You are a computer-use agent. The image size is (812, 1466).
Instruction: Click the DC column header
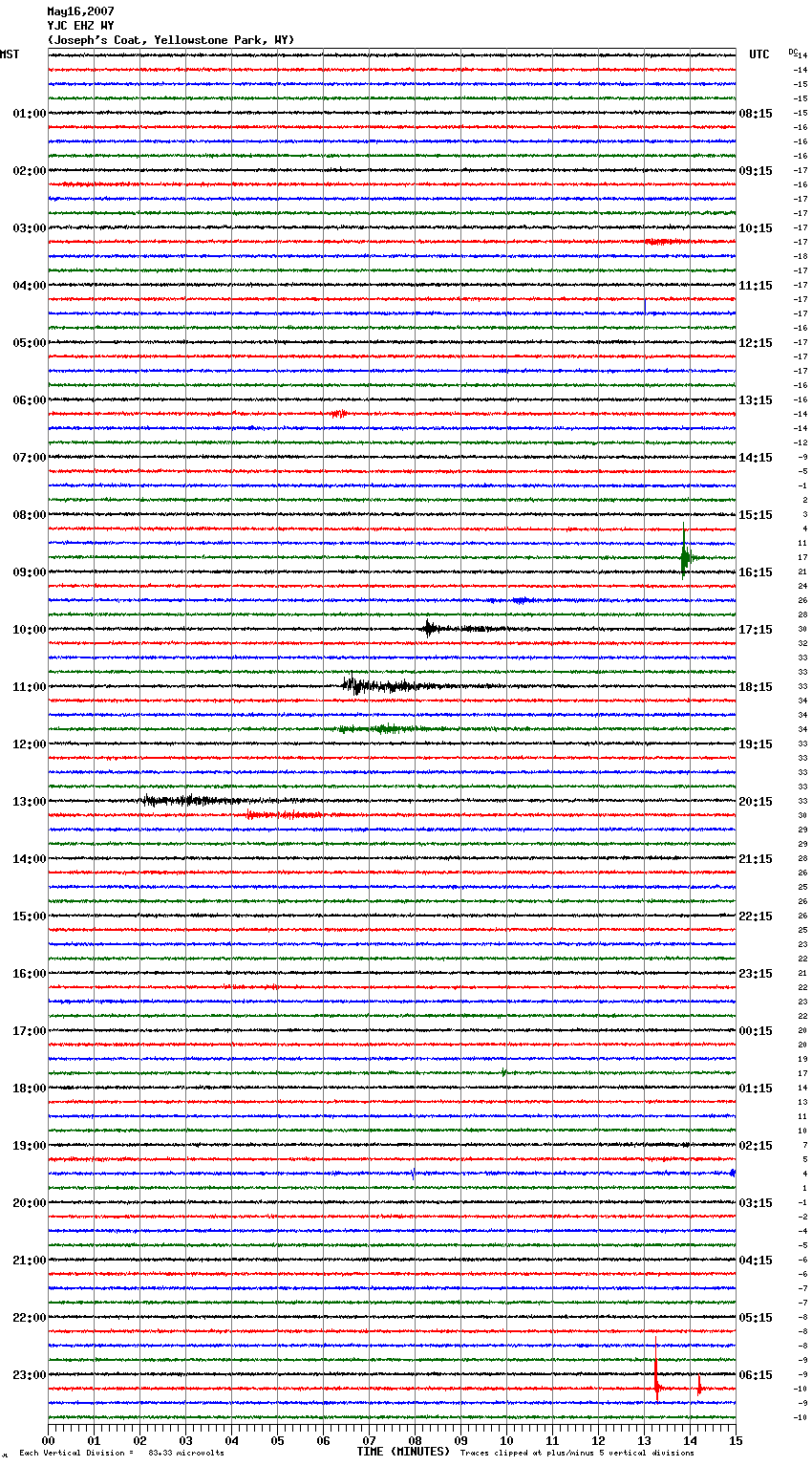click(x=793, y=52)
